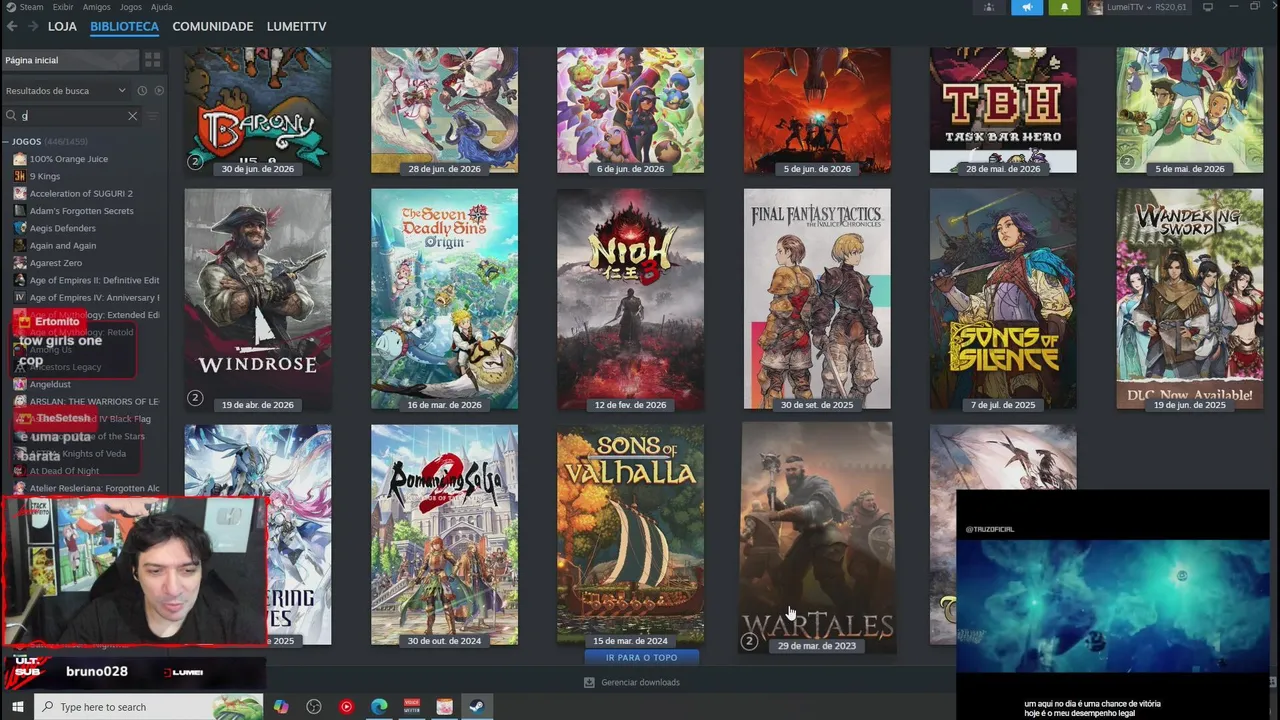The image size is (1280, 720).
Task: Open the Windrose game cover
Action: [258, 299]
